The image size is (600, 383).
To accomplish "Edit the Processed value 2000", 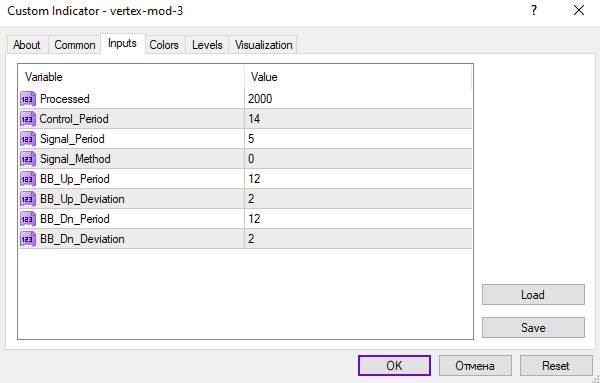I will tap(358, 99).
